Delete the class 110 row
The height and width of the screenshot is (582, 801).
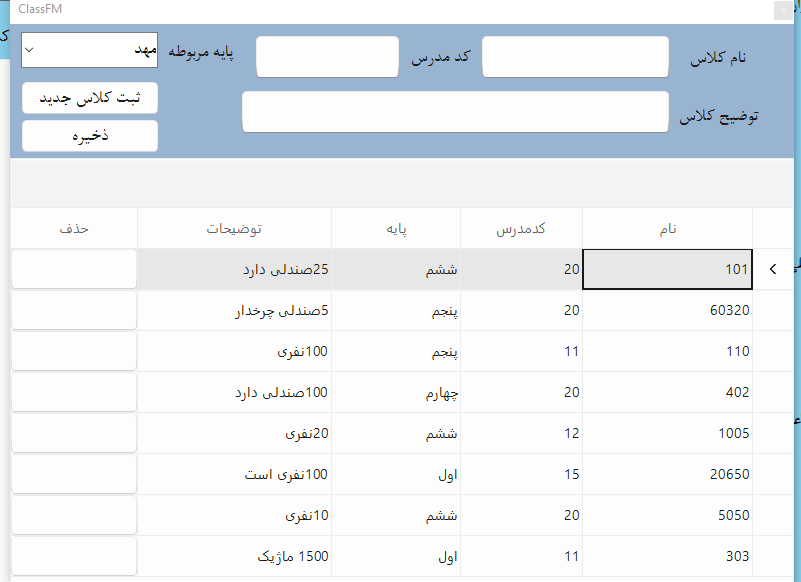(74, 351)
